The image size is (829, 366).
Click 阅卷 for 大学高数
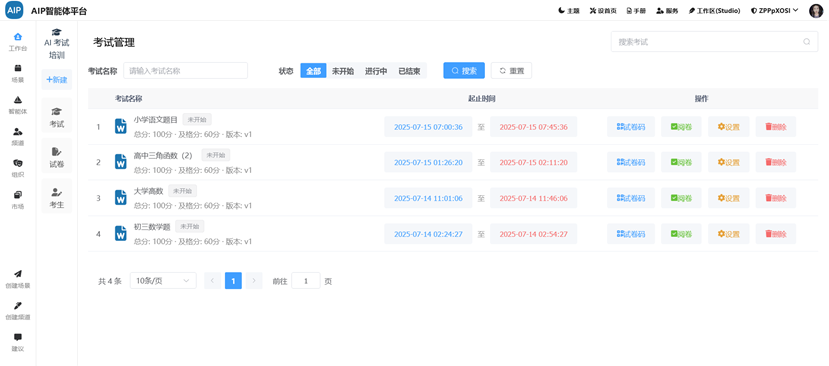point(681,198)
